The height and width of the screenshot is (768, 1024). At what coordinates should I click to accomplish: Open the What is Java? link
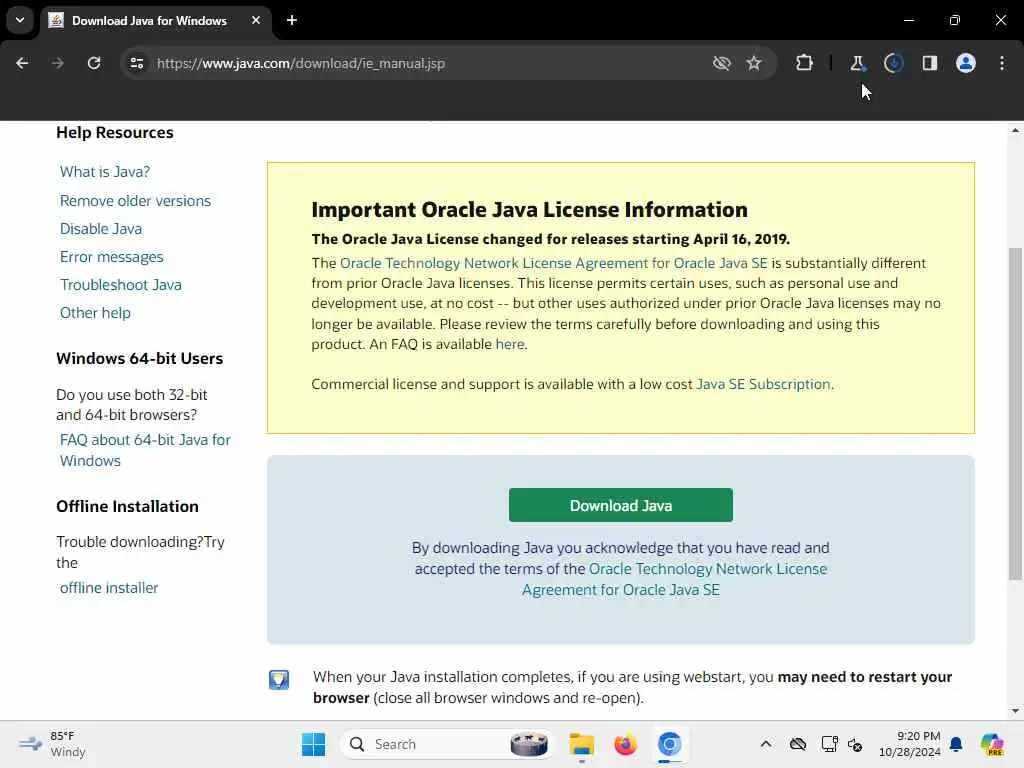click(x=104, y=172)
